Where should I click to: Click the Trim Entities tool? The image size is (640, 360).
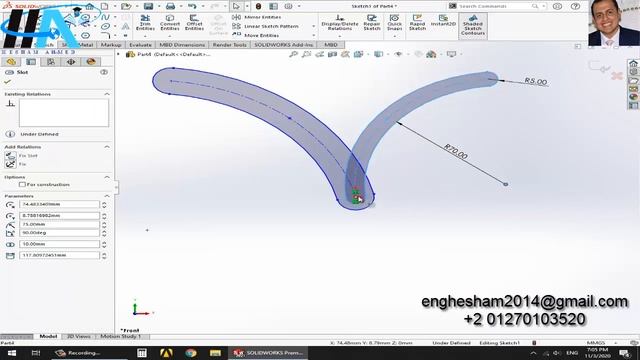(145, 23)
